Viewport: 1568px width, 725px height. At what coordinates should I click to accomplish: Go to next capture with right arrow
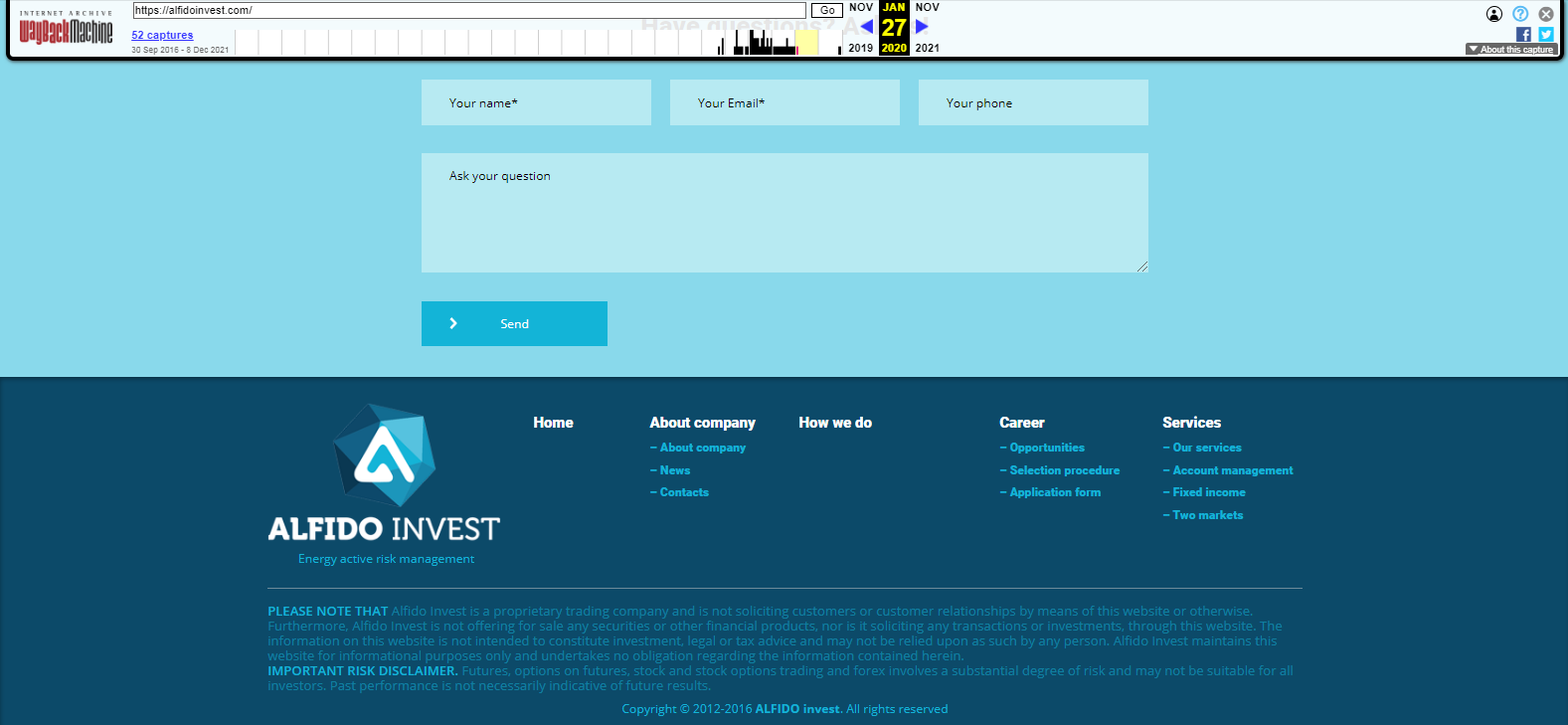[x=922, y=27]
